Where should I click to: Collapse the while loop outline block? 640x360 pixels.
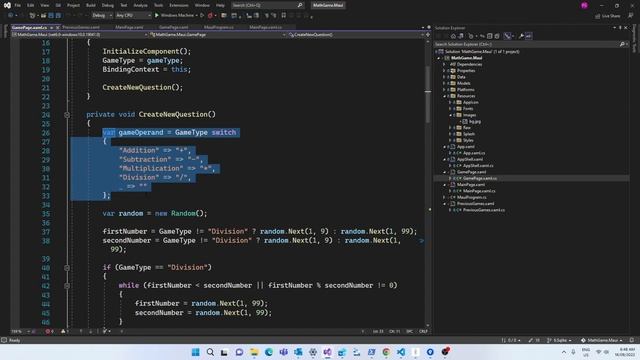67,286
